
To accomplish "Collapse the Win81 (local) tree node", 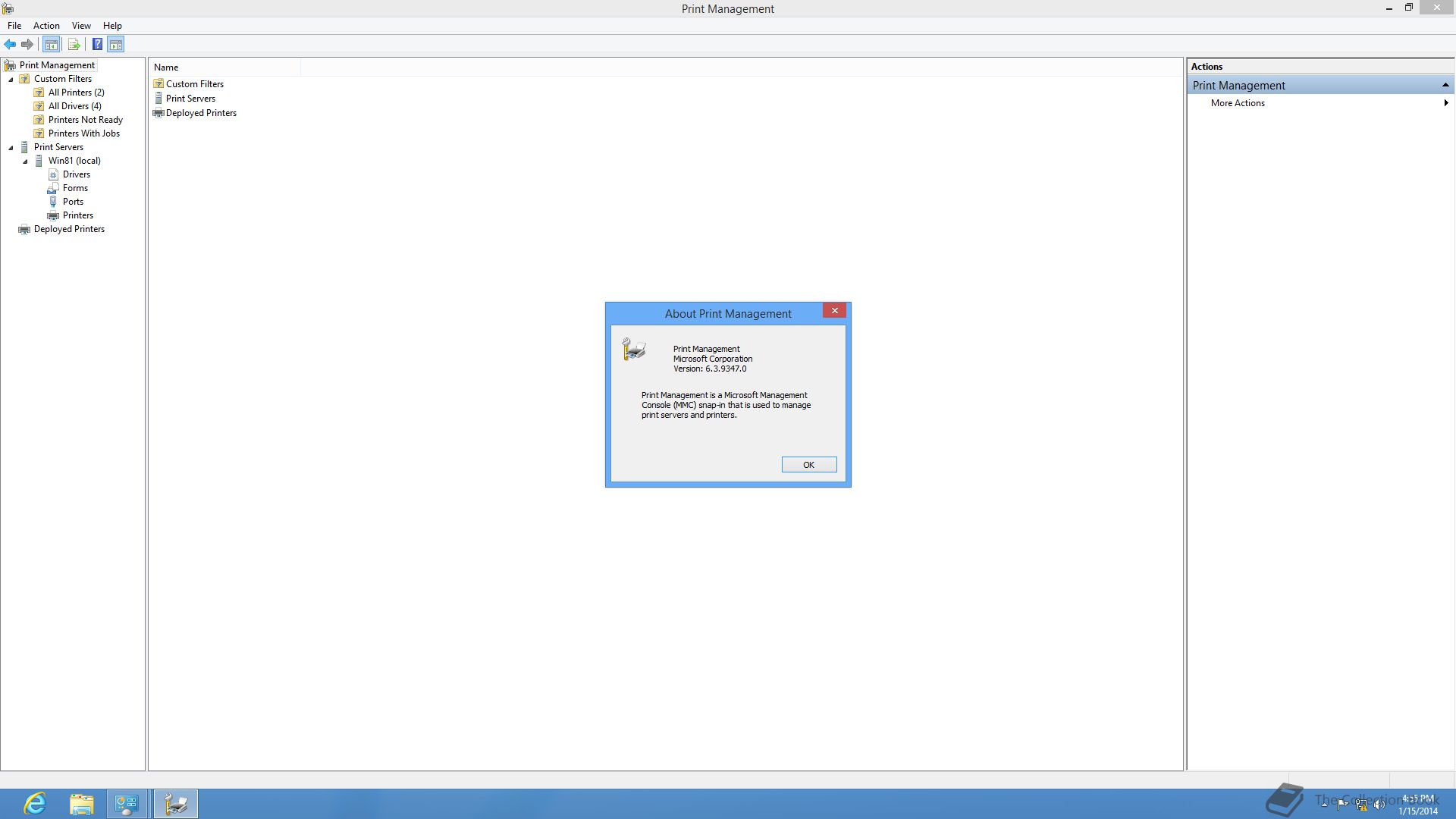I will tap(25, 162).
